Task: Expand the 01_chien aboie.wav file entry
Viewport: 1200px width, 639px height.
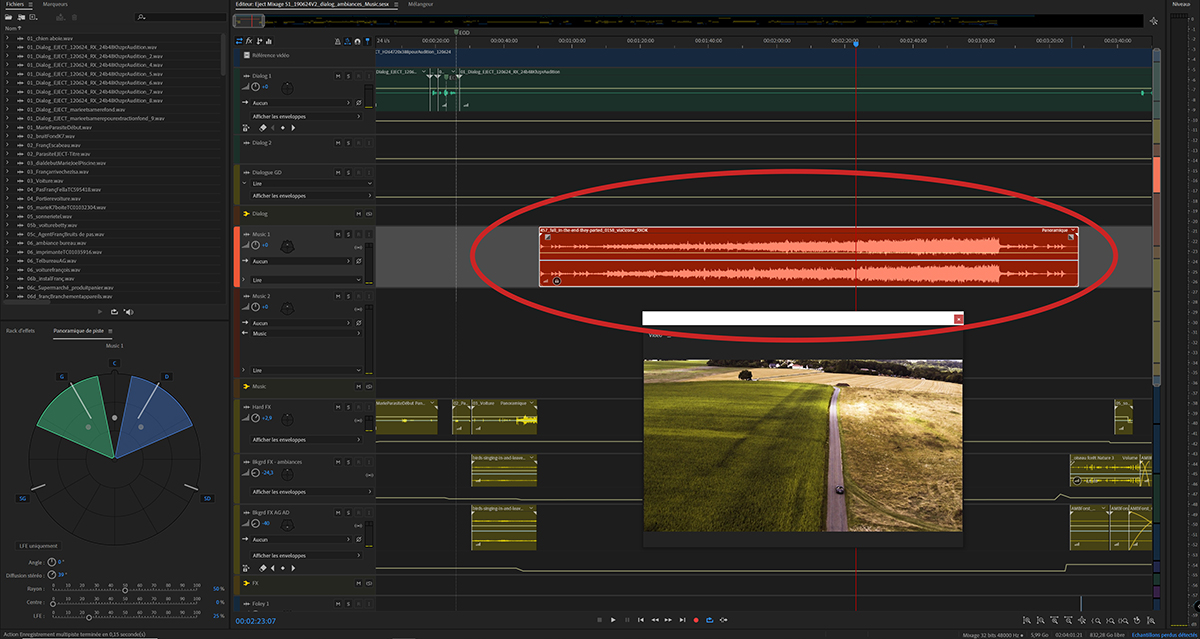Action: point(8,38)
